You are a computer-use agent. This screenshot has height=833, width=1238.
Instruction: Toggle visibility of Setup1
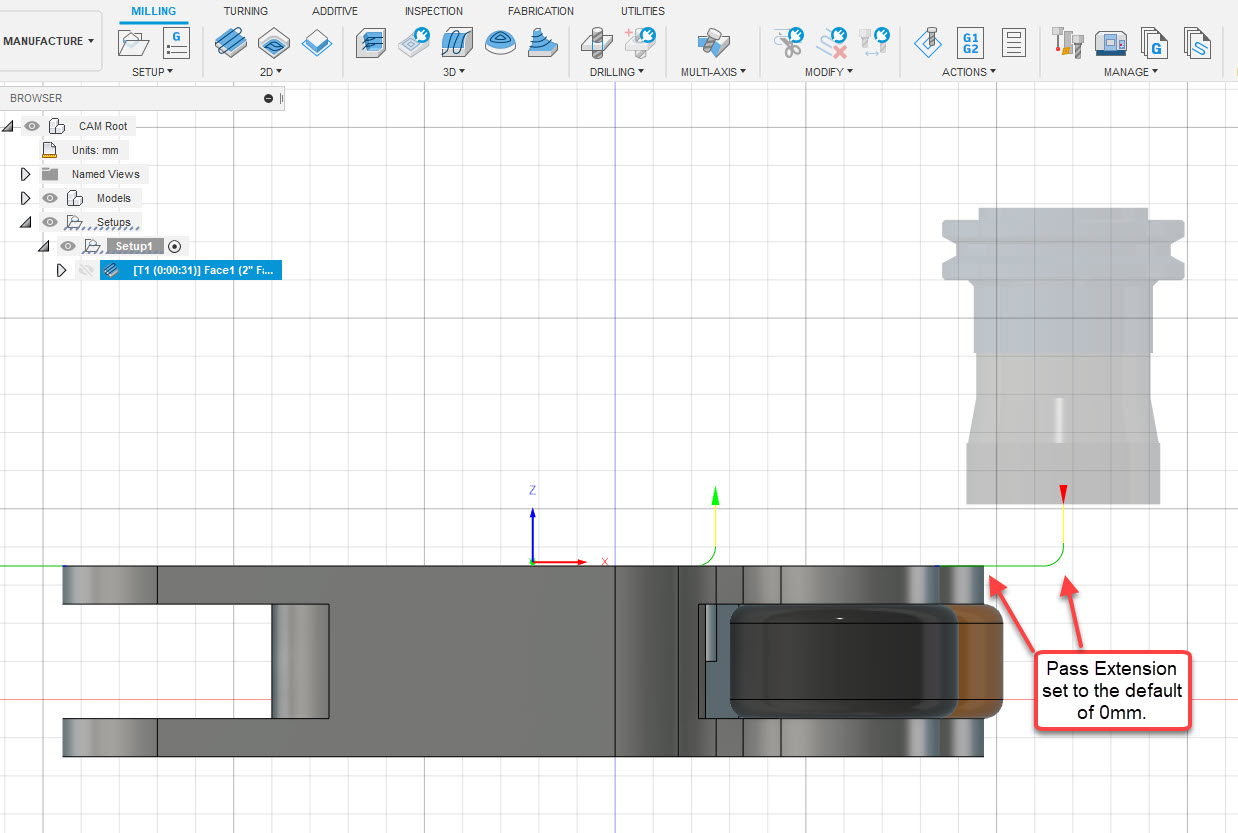coord(68,246)
